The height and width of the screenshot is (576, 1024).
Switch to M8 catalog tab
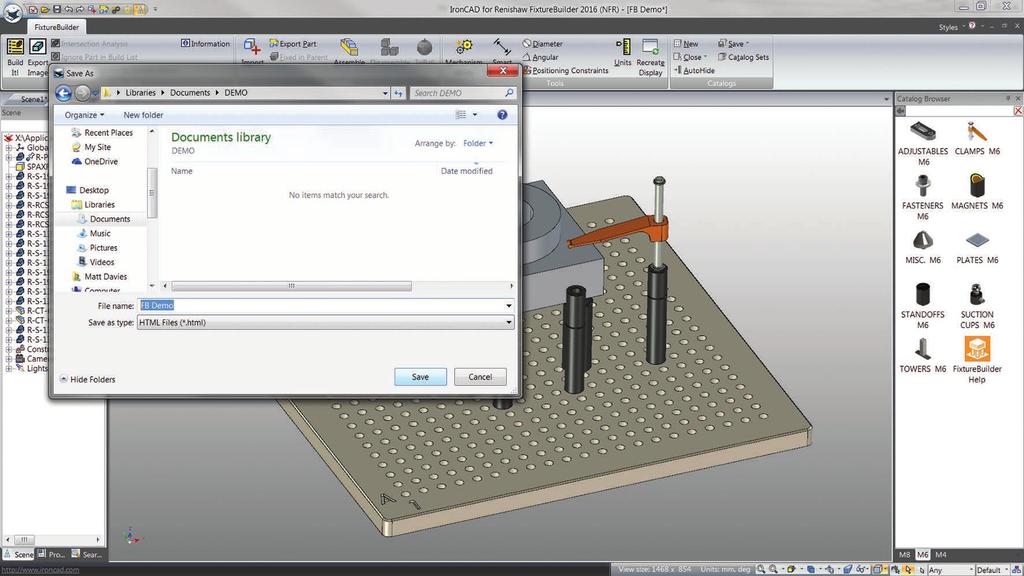click(x=904, y=554)
